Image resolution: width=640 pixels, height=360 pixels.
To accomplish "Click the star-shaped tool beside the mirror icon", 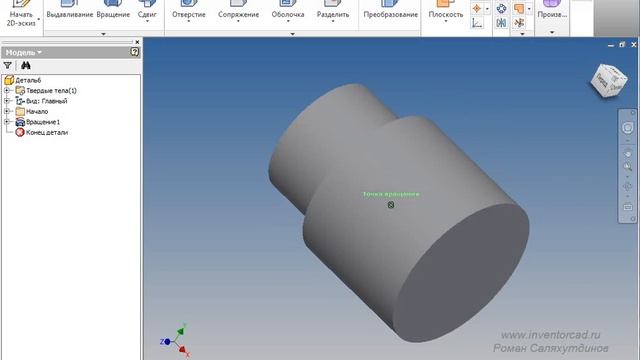I will pyautogui.click(x=519, y=22).
